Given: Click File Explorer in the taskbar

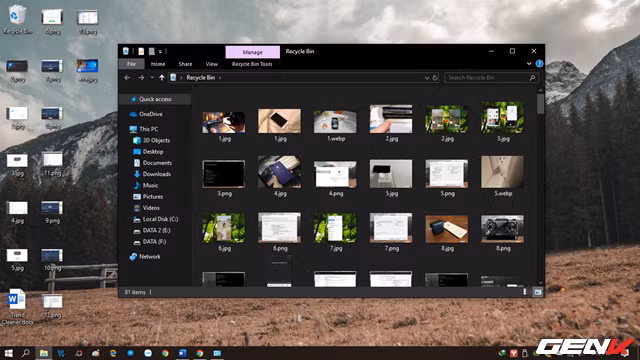Looking at the screenshot, I should tap(44, 353).
